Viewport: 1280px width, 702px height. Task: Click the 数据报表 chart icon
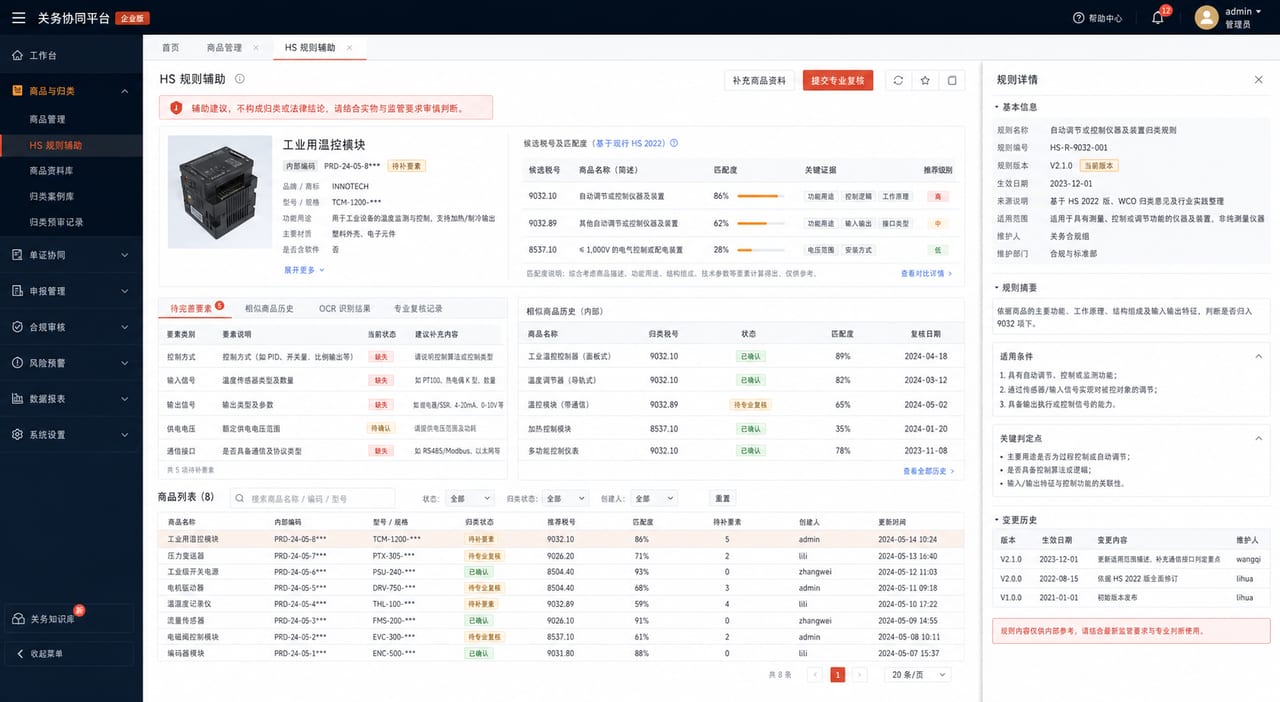[x=17, y=399]
